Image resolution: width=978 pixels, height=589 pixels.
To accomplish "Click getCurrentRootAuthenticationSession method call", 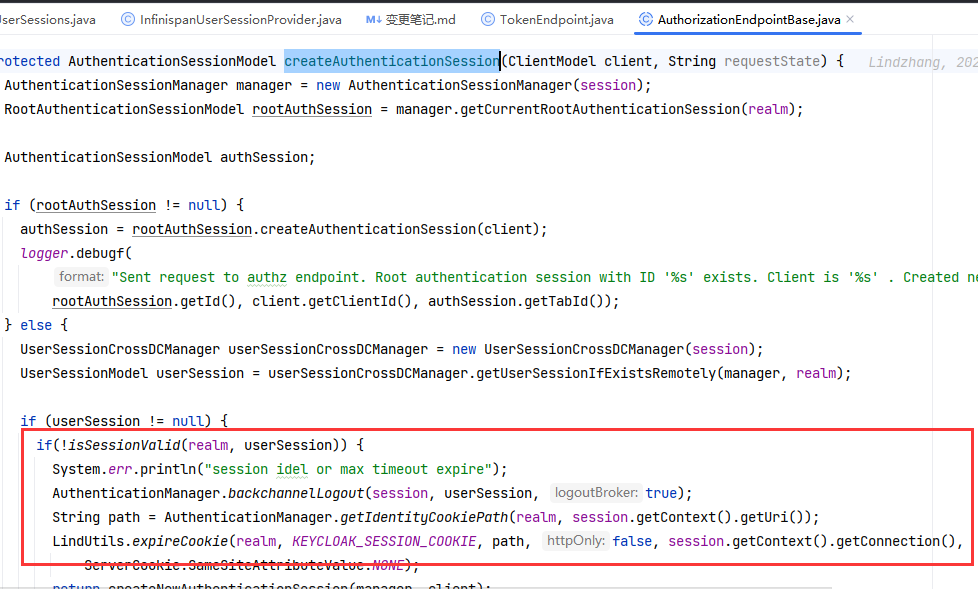I will 600,109.
